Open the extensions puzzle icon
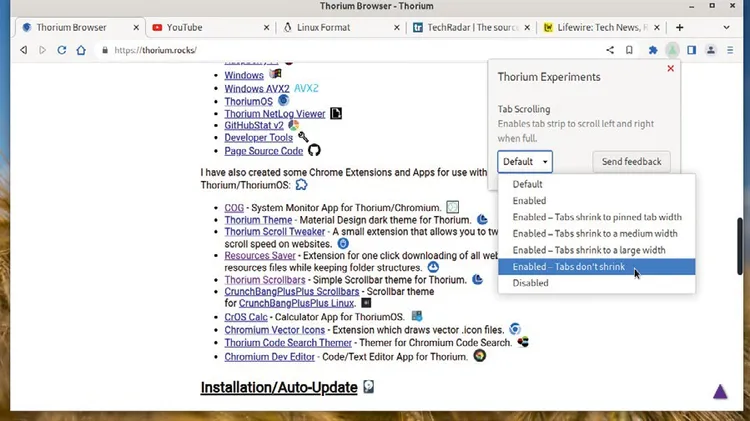Screen dimensions: 750x421 coord(653,50)
